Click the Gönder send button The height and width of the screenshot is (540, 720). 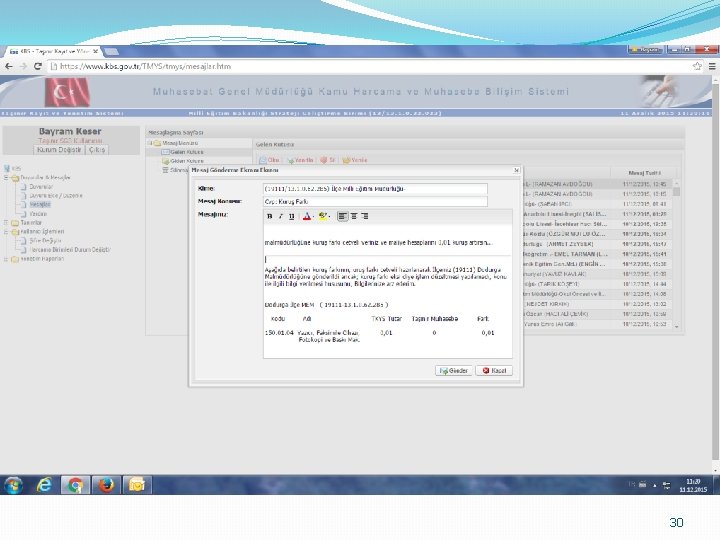[x=454, y=371]
